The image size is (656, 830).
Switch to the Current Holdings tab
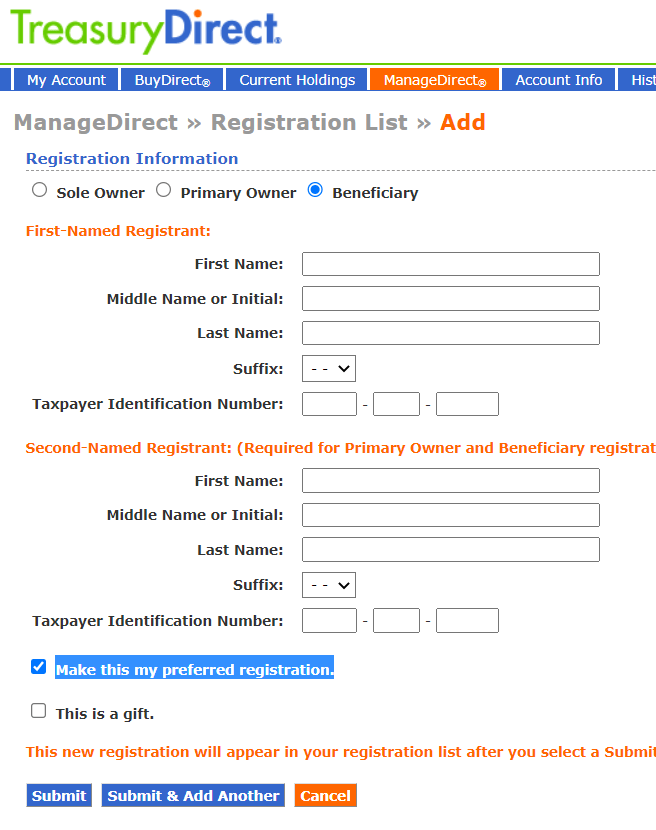point(296,79)
